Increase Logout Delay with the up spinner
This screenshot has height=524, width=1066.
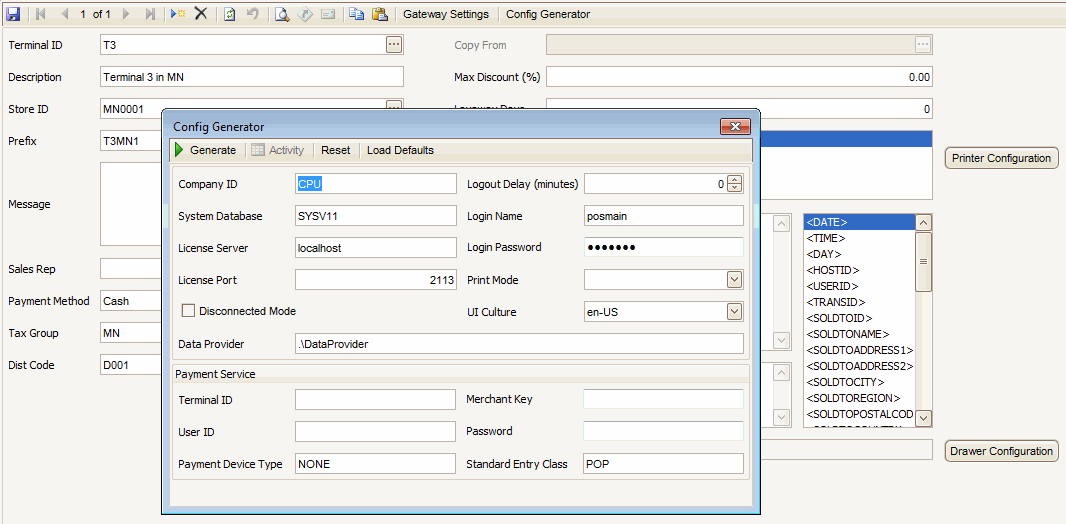[x=735, y=180]
